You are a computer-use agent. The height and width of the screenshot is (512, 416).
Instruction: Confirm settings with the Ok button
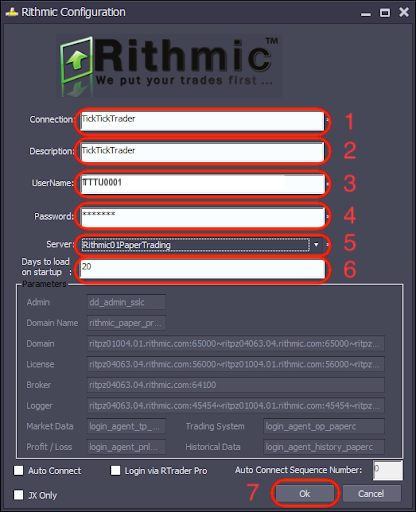[305, 494]
